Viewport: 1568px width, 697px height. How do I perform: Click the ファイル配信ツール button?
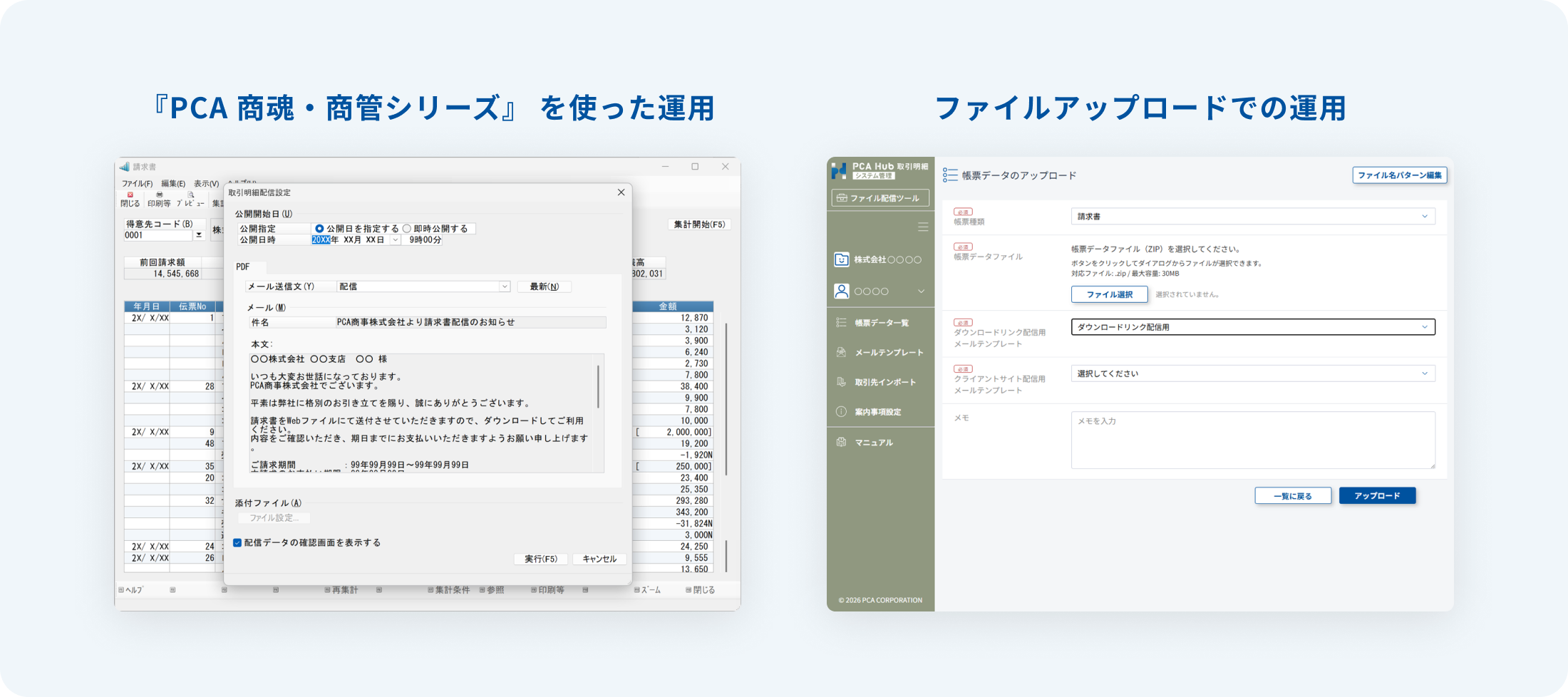tap(880, 198)
